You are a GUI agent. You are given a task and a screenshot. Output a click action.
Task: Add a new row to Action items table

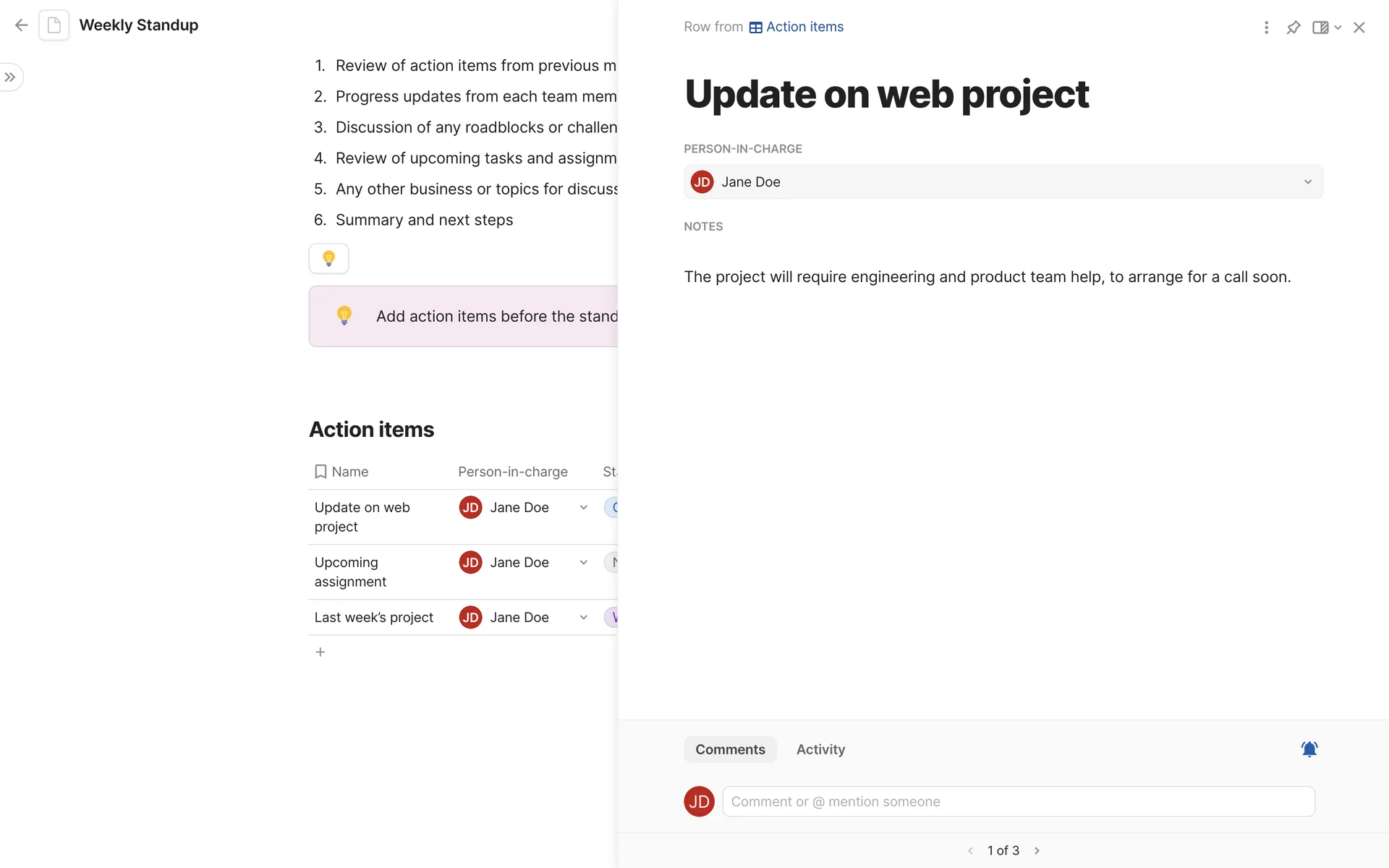(x=320, y=652)
